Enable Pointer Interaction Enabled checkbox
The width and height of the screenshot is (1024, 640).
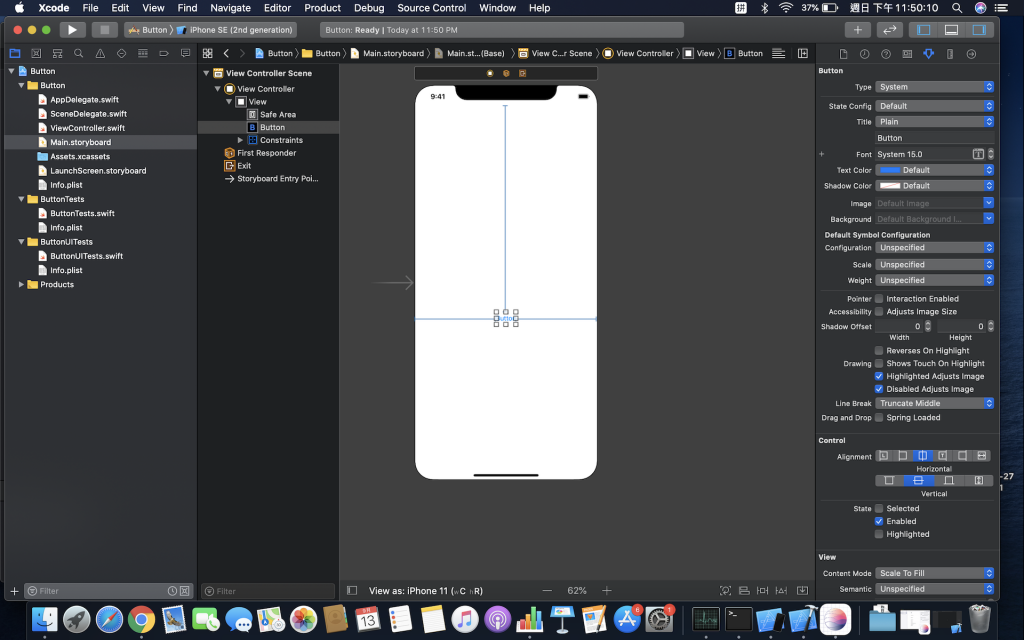879,298
